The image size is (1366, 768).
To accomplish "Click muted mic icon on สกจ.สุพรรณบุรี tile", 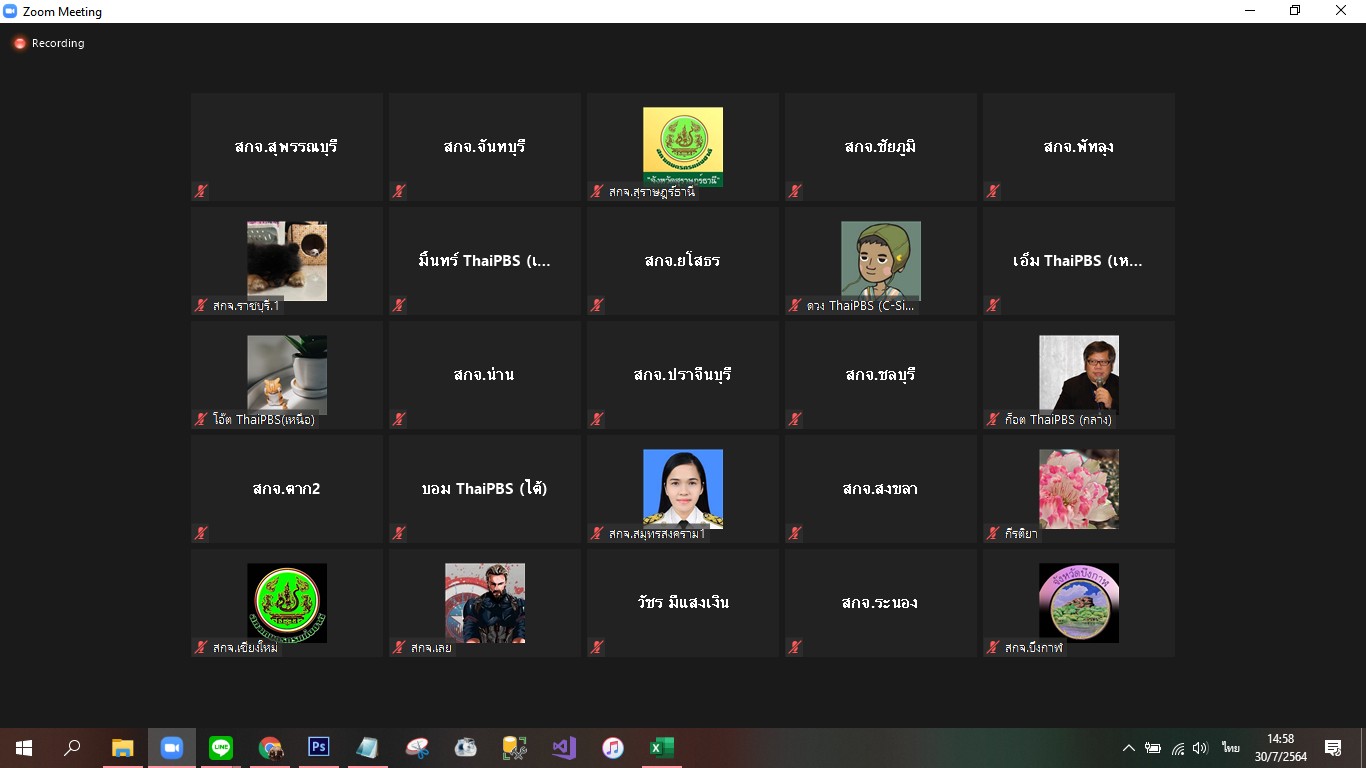I will 201,191.
